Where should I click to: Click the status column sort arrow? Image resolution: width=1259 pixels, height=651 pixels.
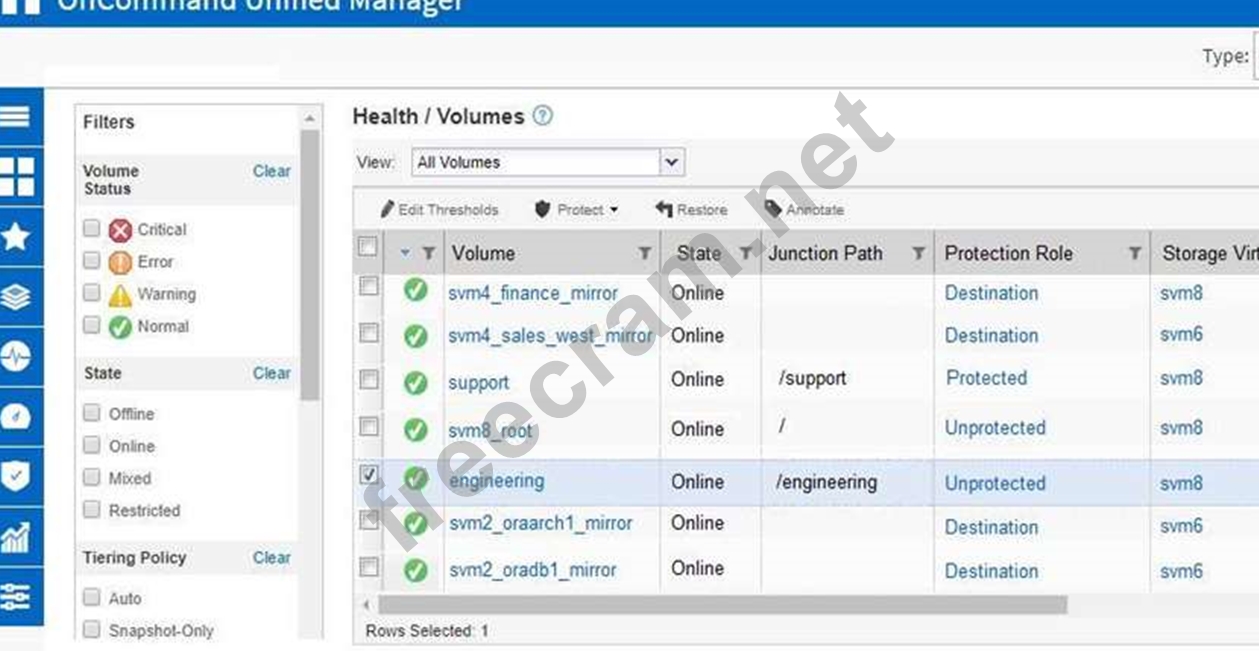tap(405, 254)
